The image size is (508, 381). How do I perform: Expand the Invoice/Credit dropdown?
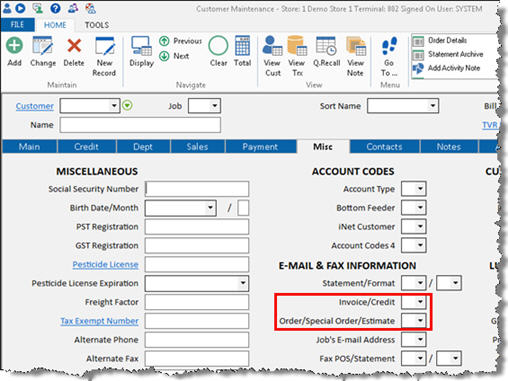(x=420, y=302)
